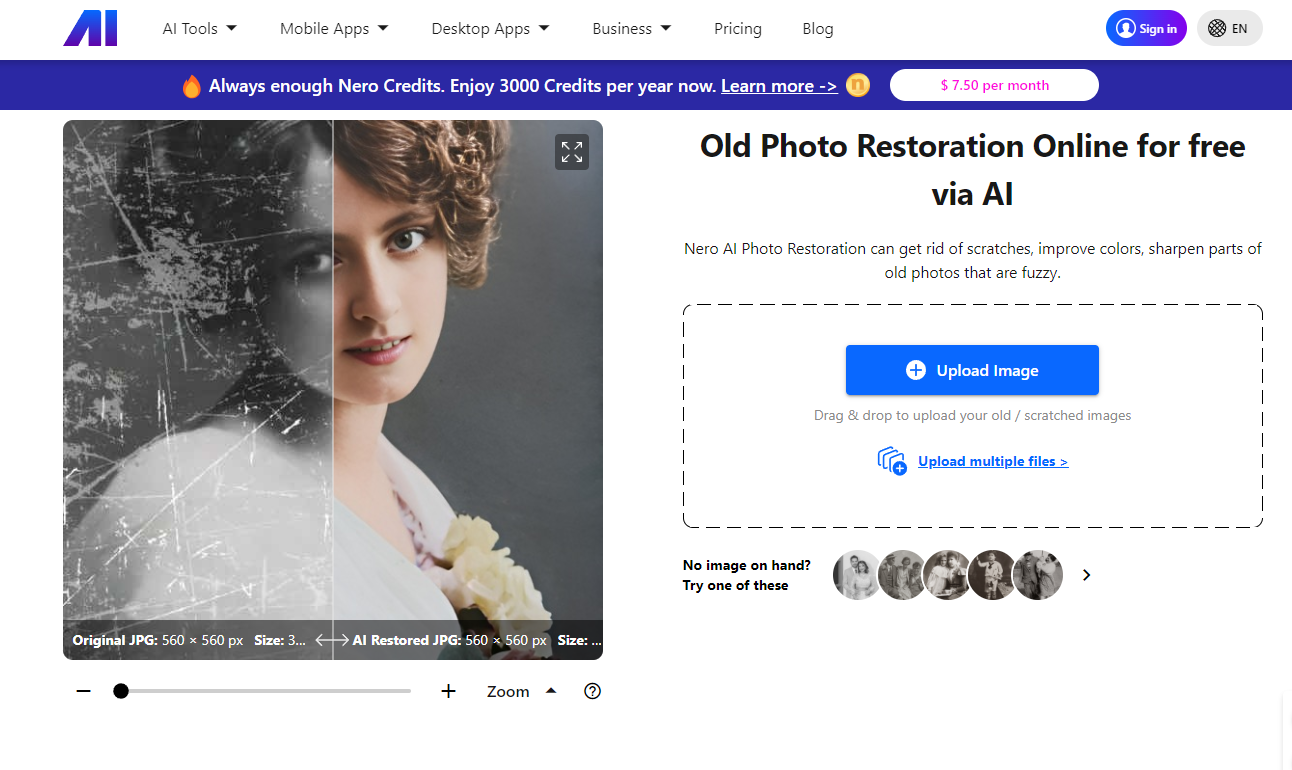This screenshot has height=770, width=1292.
Task: Follow the Learn more link
Action: 779,86
